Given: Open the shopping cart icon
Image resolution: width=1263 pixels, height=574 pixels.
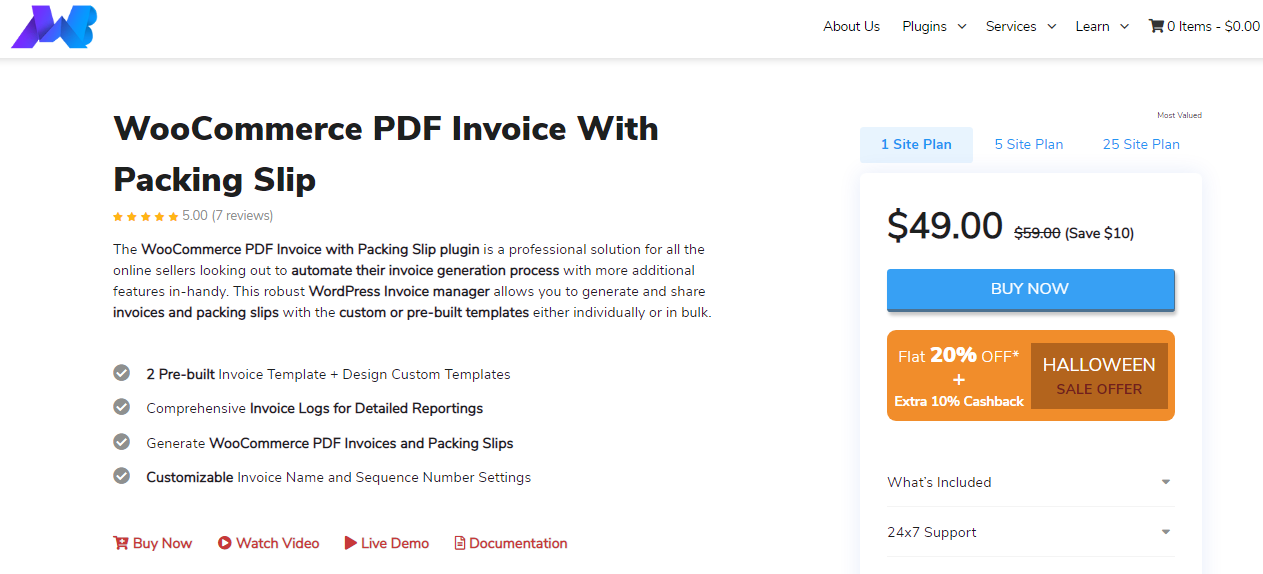Looking at the screenshot, I should (x=1156, y=26).
